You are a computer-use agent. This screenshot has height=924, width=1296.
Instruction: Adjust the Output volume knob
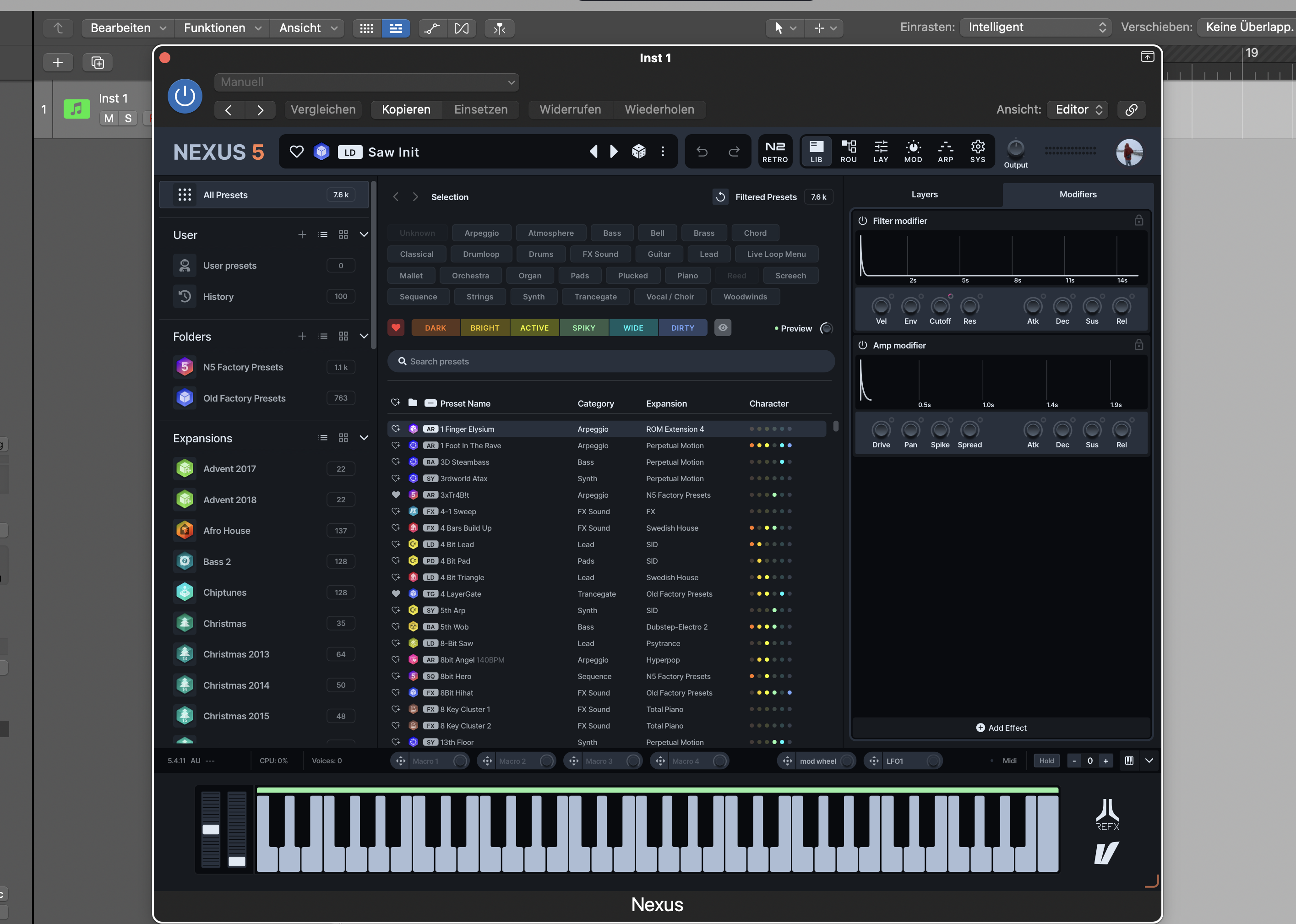click(1016, 148)
